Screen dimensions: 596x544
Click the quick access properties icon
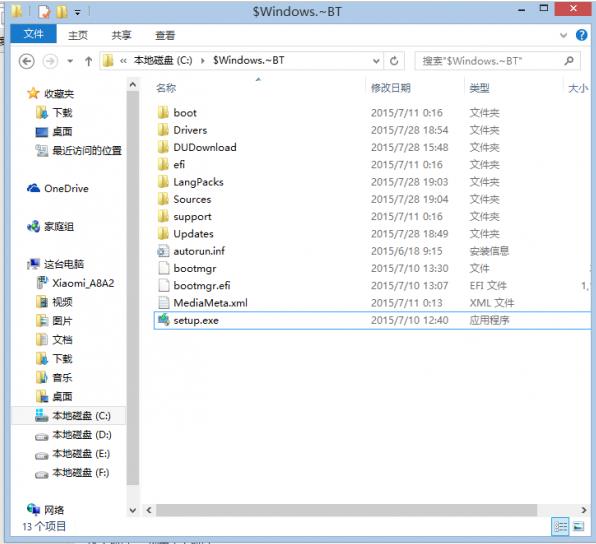44,12
